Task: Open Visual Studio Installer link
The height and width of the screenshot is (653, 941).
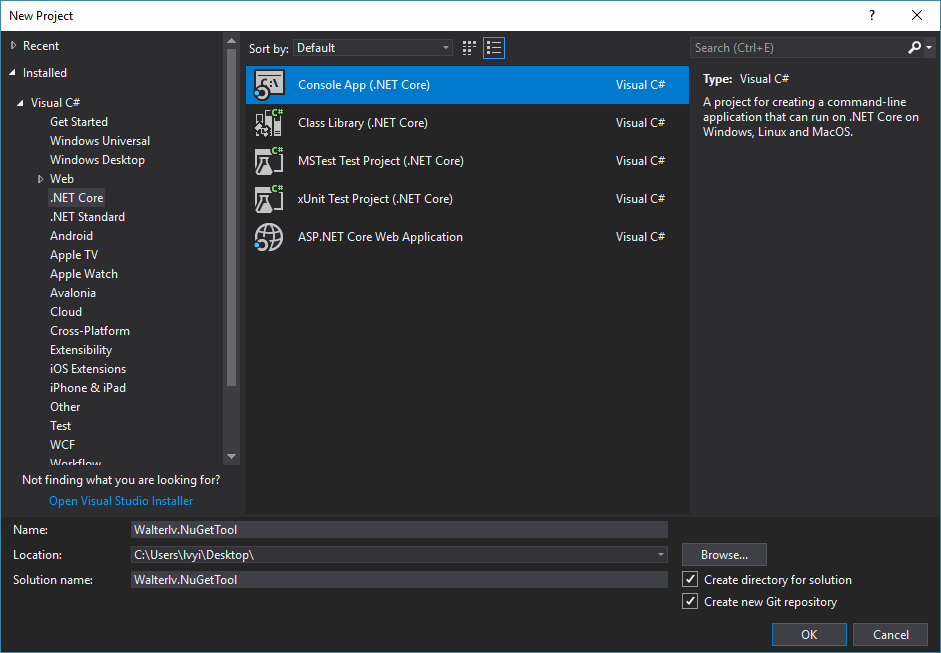Action: click(121, 501)
